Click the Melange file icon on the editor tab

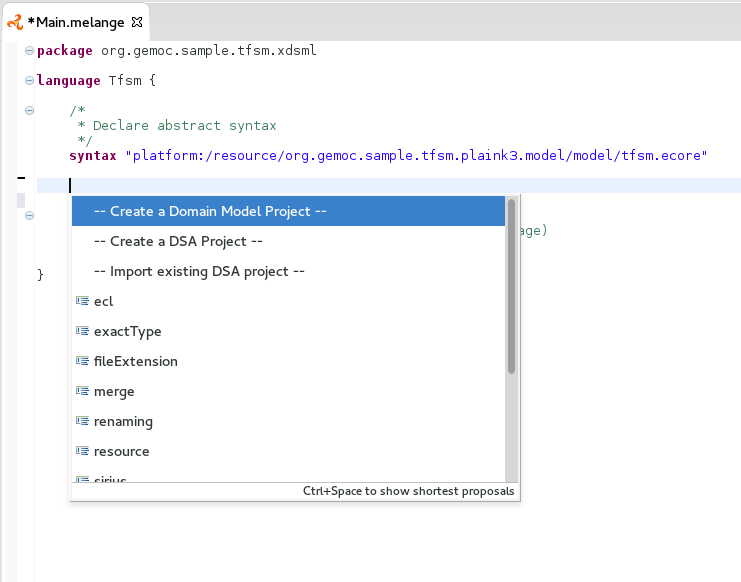point(15,21)
